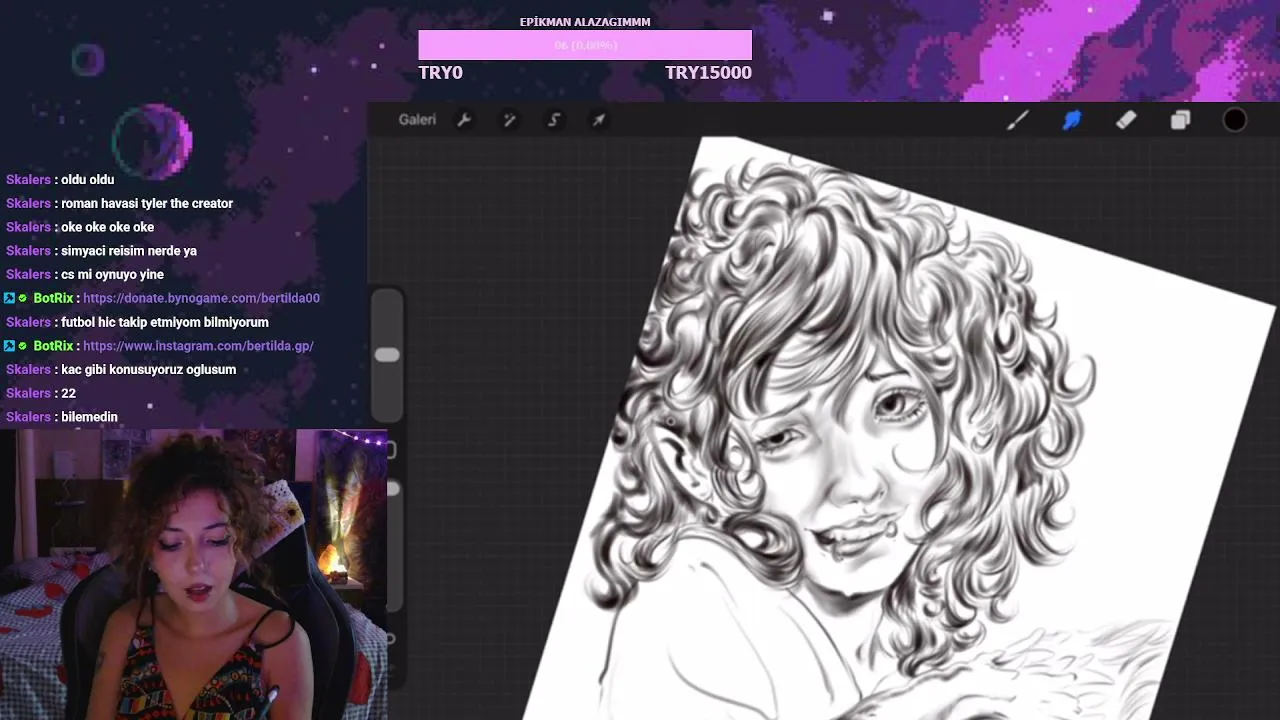
Task: Click the 'TRY15000' goal amount
Action: (x=708, y=73)
